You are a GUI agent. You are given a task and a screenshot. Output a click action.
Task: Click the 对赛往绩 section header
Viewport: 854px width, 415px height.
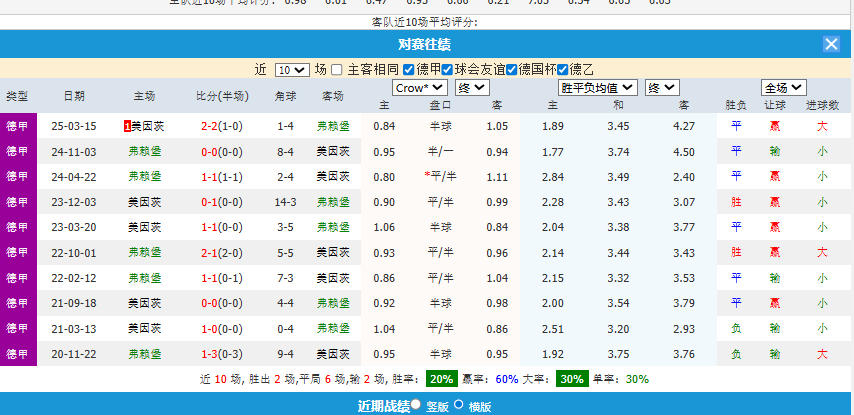(424, 44)
